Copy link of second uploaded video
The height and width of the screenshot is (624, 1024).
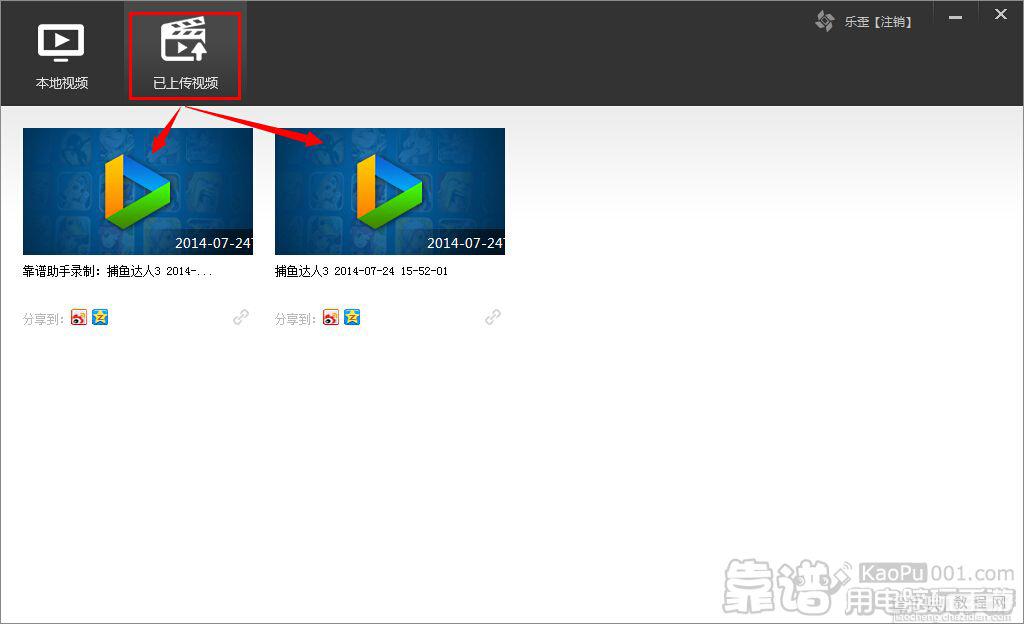click(493, 317)
